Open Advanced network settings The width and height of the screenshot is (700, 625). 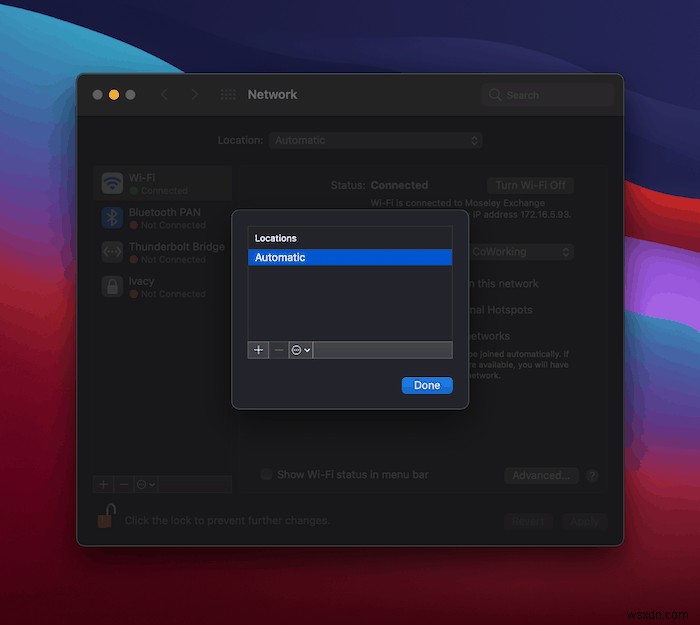[x=541, y=475]
